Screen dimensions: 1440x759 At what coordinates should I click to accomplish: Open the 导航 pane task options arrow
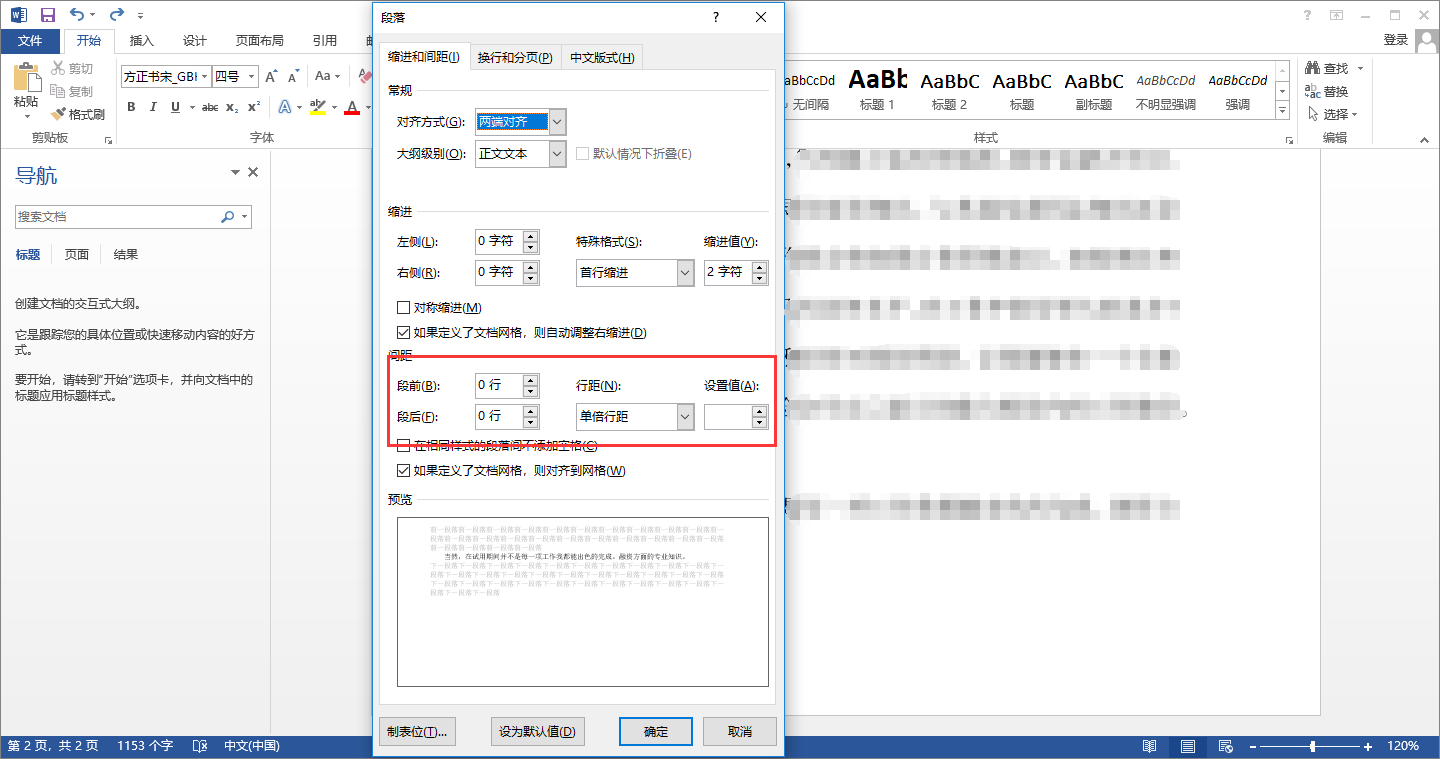point(235,172)
